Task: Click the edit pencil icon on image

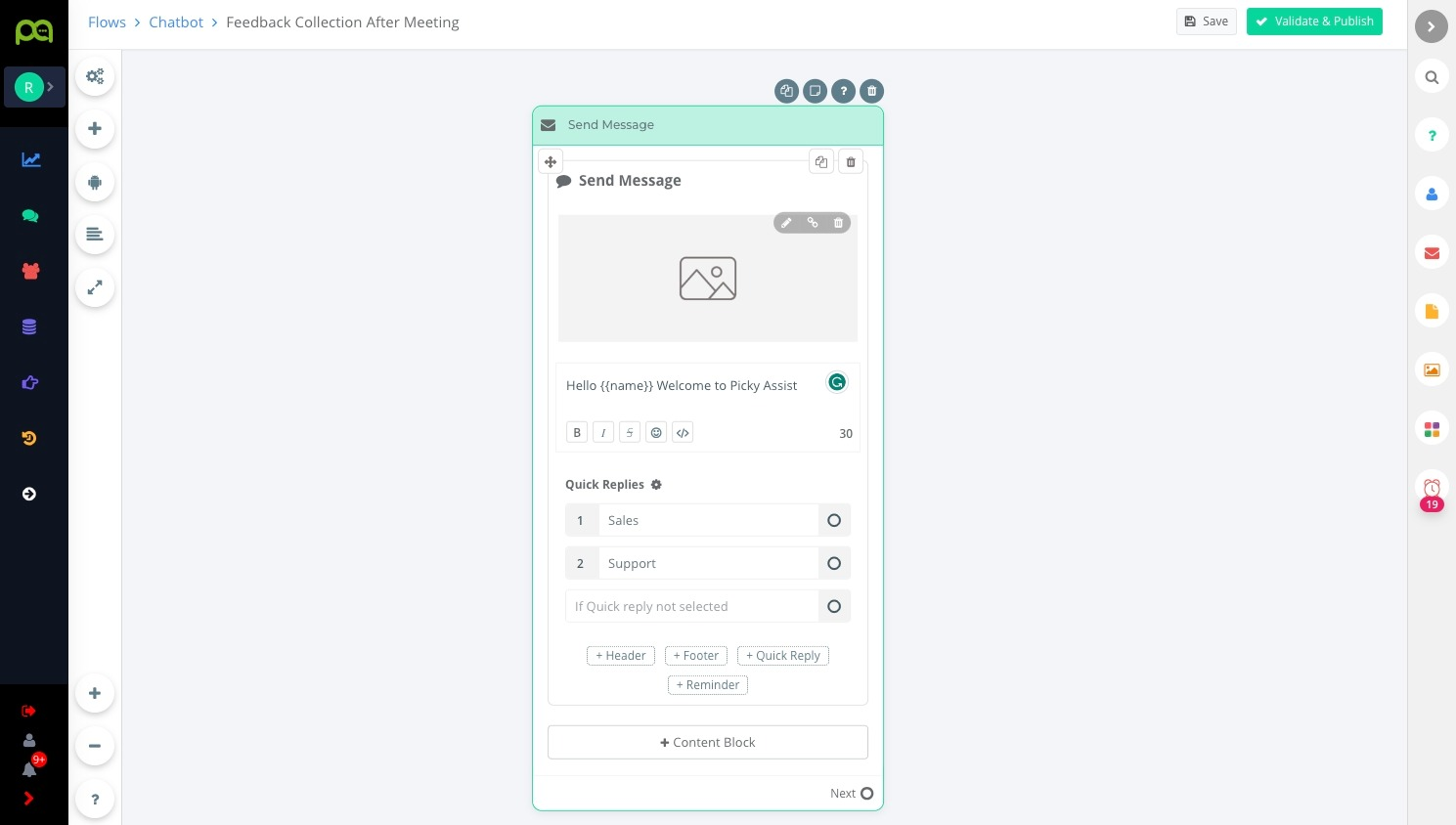Action: 786,223
